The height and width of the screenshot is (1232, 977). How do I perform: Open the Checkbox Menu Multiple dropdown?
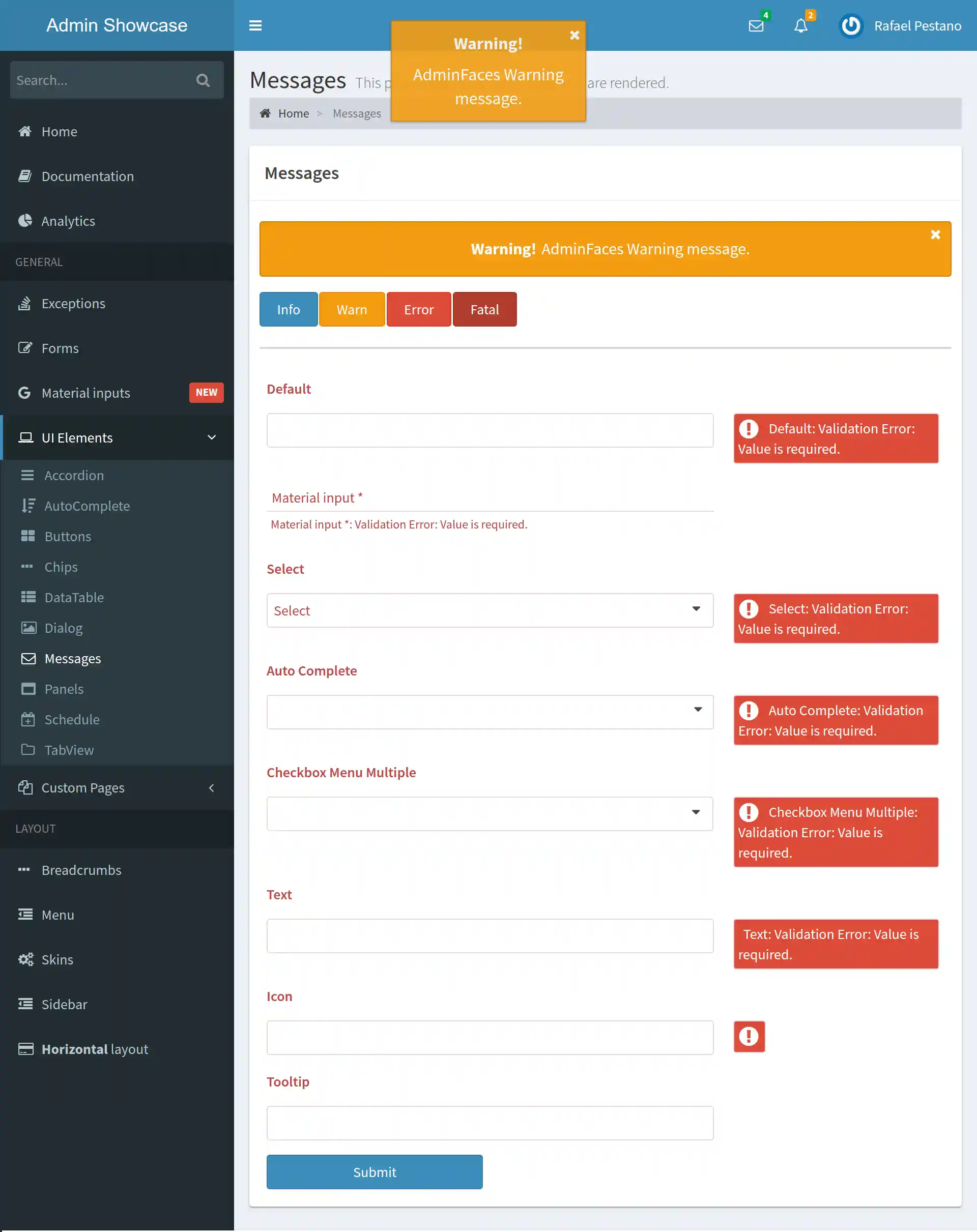696,812
